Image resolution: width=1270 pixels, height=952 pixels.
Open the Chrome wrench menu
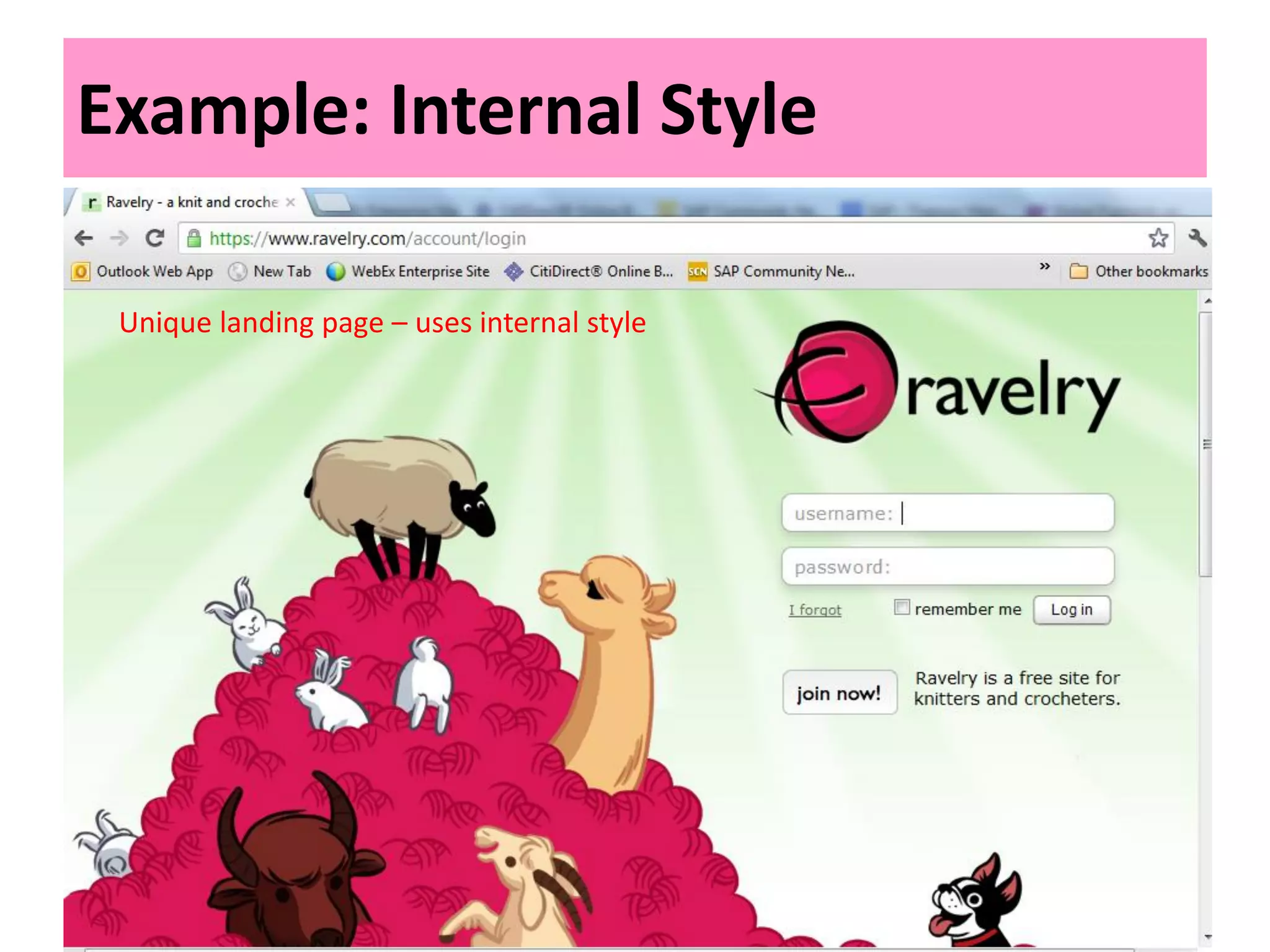pos(1197,238)
